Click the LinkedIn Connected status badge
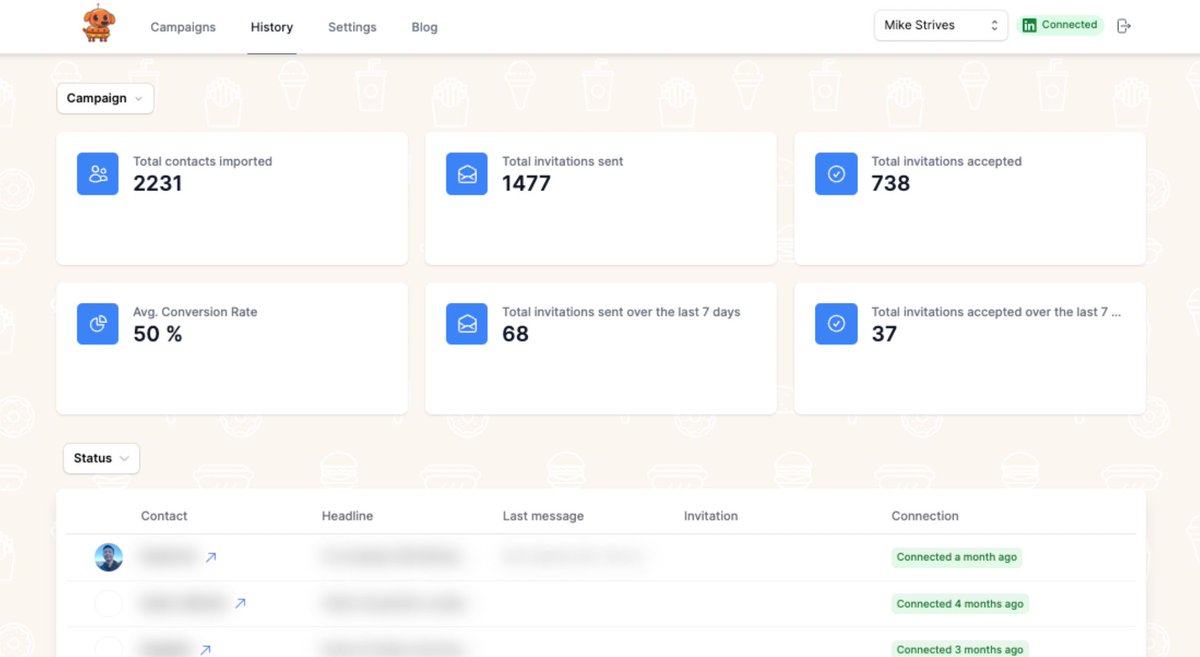 pos(1060,25)
